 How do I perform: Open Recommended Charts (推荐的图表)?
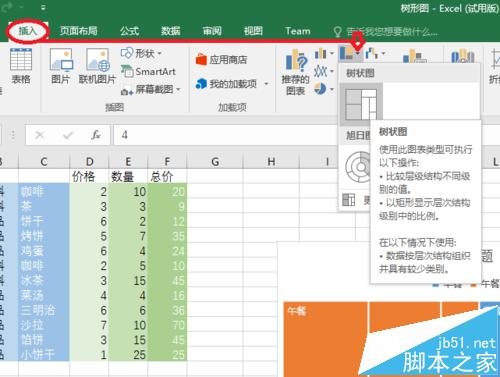295,71
